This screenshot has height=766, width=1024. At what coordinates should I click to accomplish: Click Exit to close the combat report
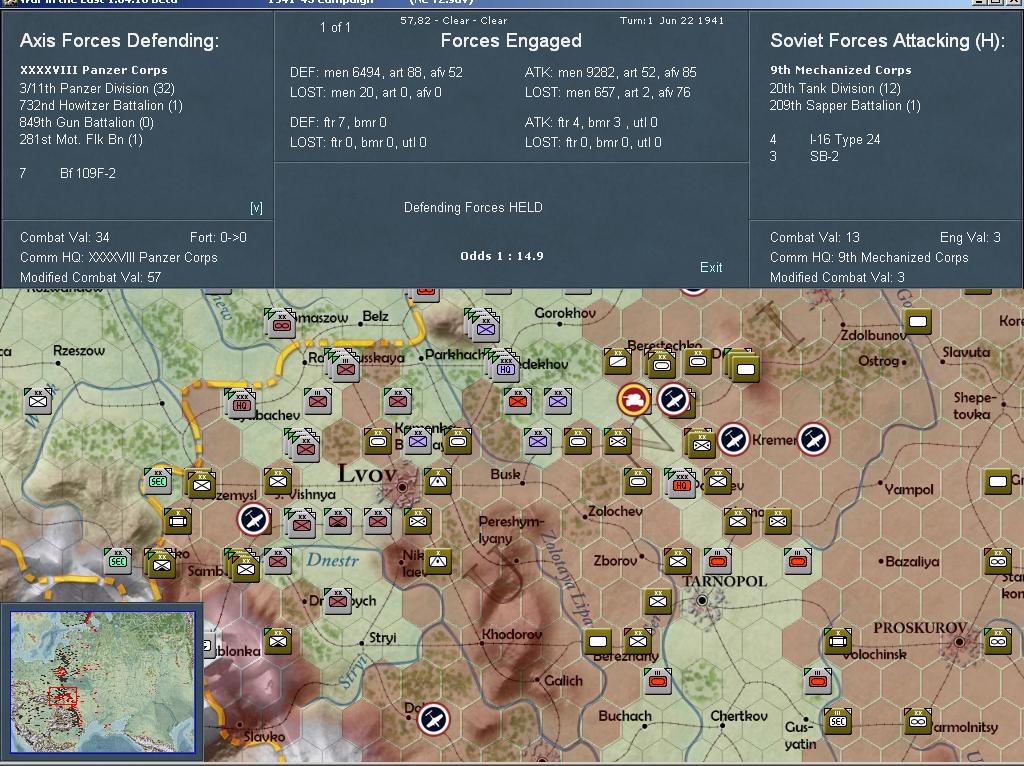pyautogui.click(x=711, y=267)
